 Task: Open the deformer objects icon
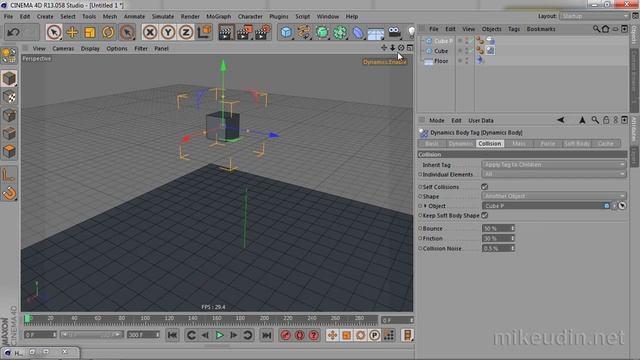358,32
